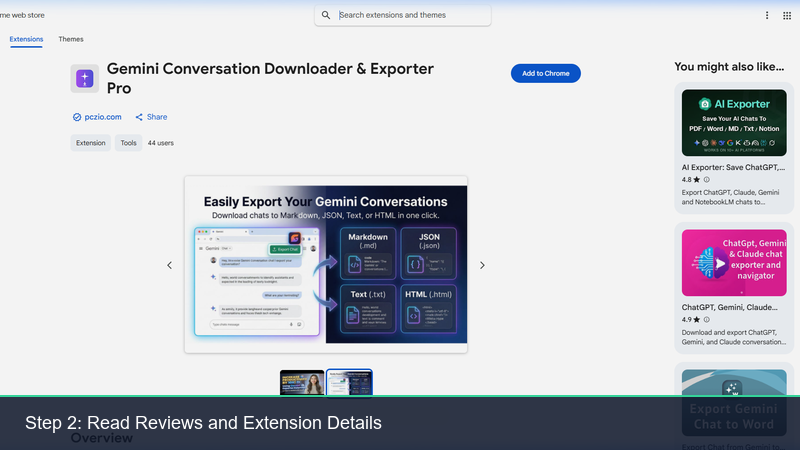Open the Google apps grid
Image resolution: width=800 pixels, height=450 pixels.
click(x=787, y=16)
